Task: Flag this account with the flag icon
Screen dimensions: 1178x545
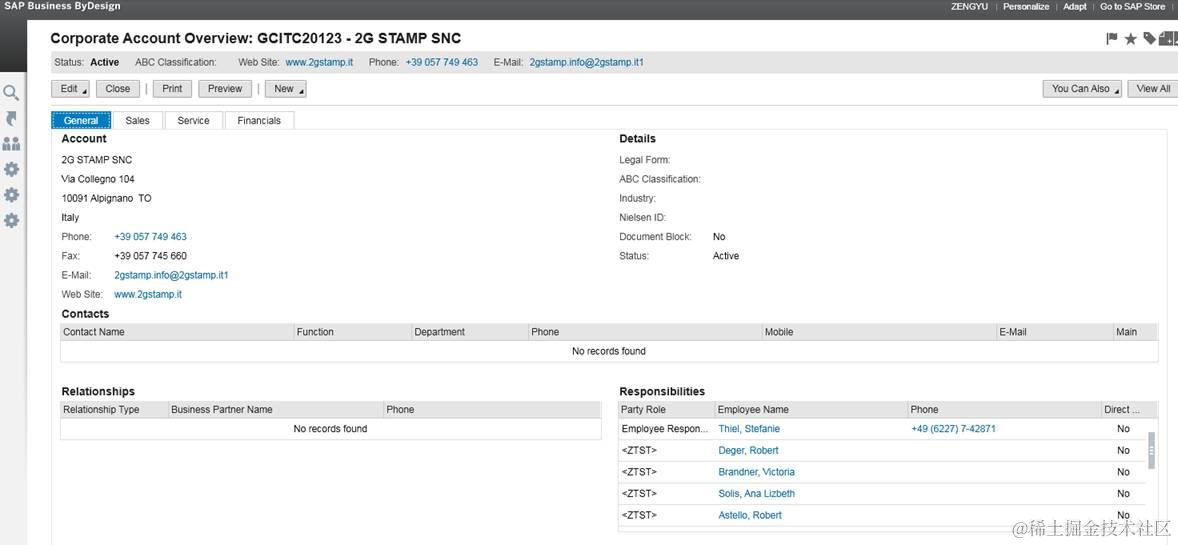Action: (x=1113, y=38)
